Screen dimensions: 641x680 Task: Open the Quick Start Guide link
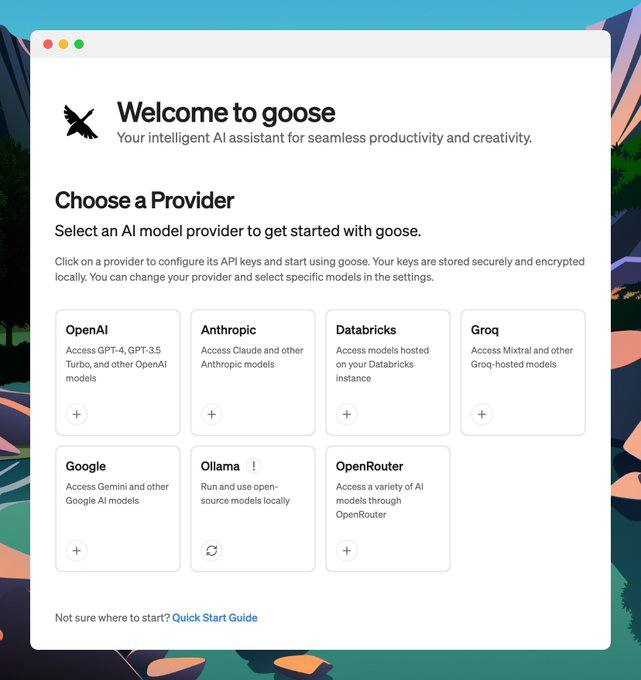tap(215, 618)
